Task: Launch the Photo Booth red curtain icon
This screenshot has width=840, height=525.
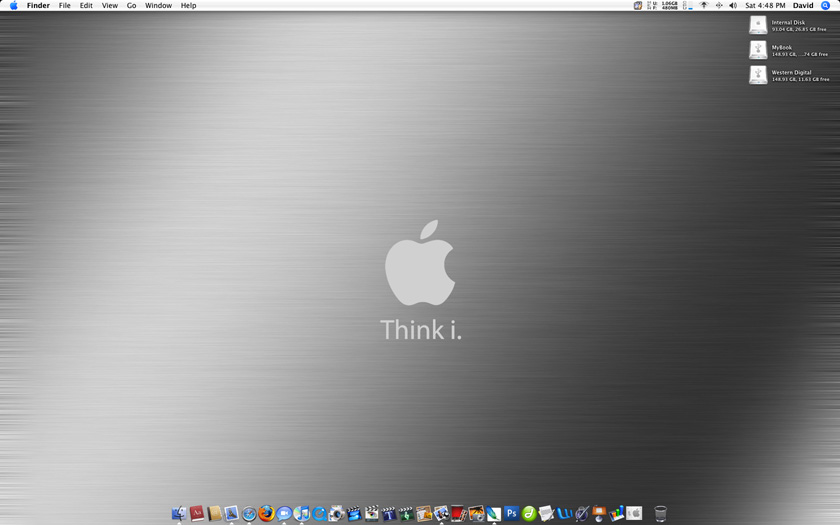Action: tap(459, 514)
